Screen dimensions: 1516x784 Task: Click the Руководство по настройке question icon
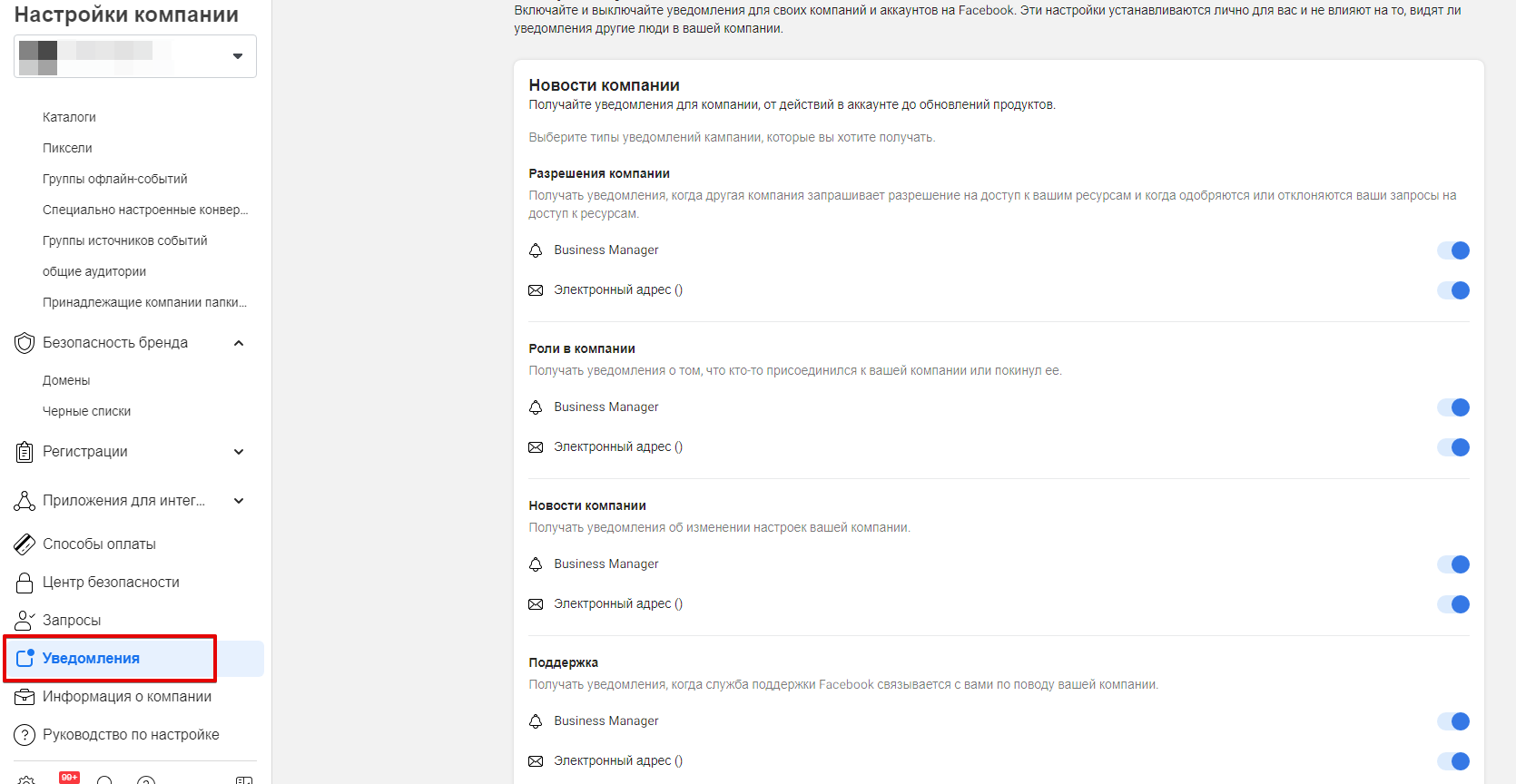25,735
